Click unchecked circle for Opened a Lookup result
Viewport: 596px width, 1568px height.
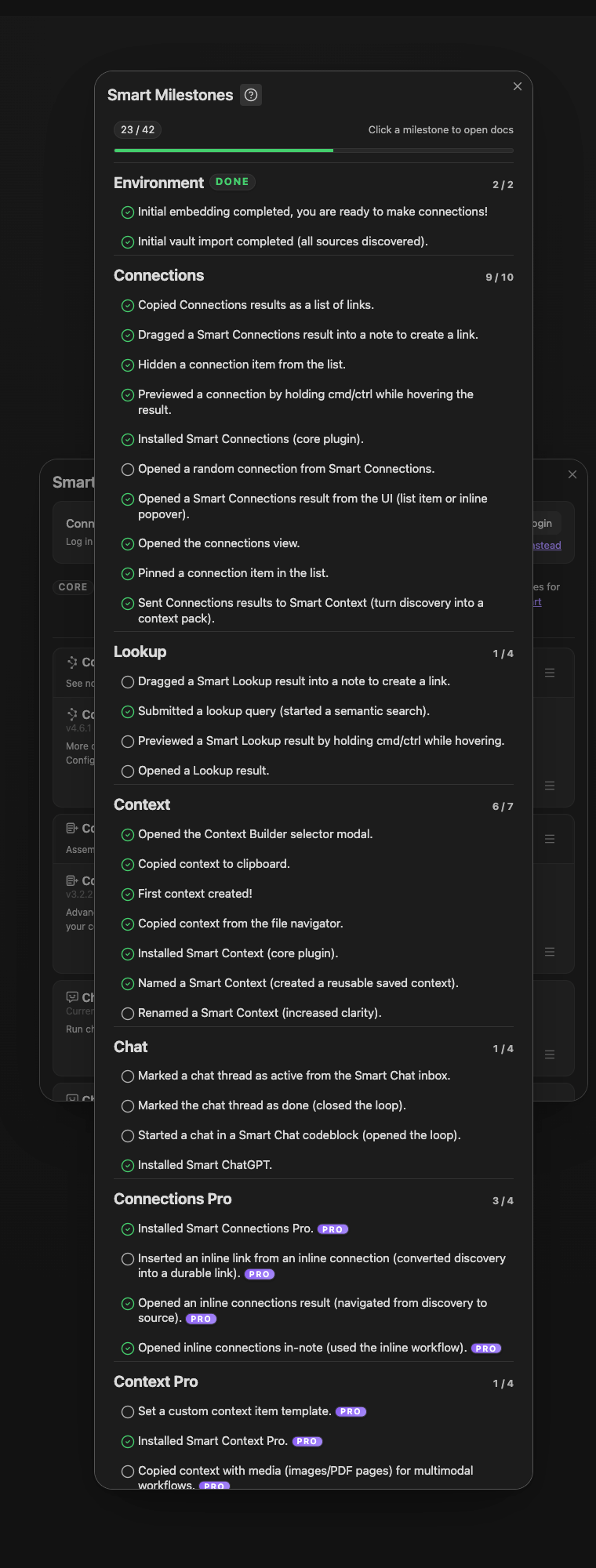tap(128, 771)
